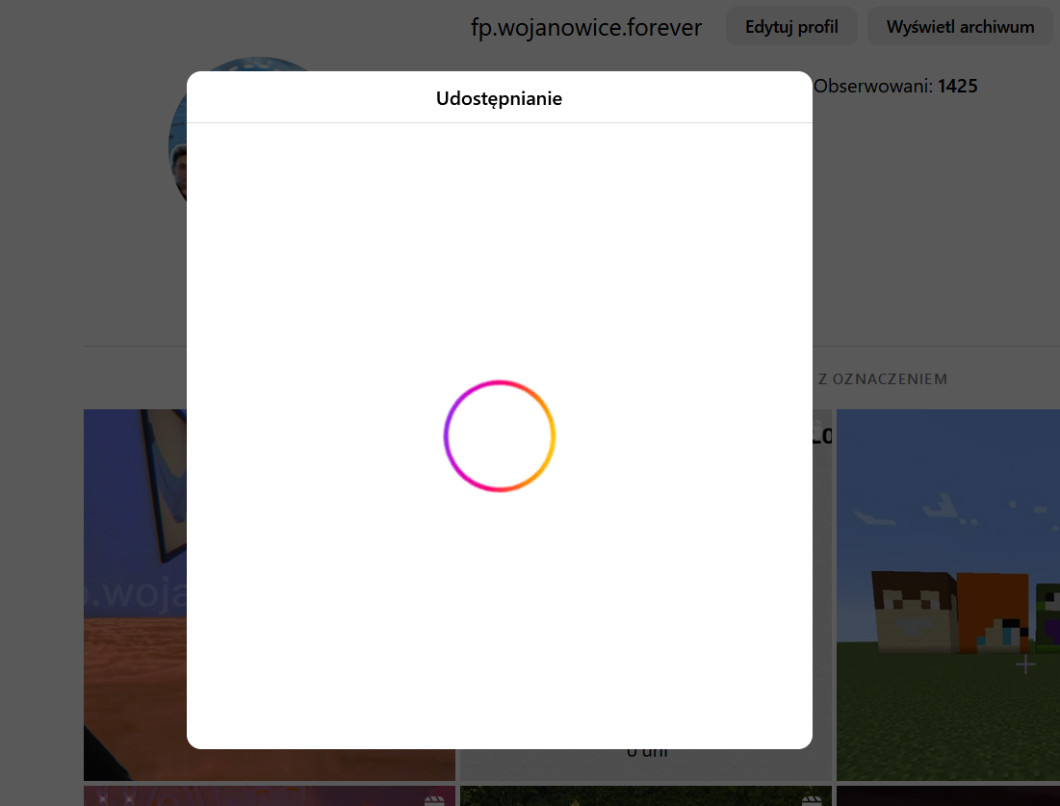Click the brown-haired block face in Minecraft post

(914, 610)
